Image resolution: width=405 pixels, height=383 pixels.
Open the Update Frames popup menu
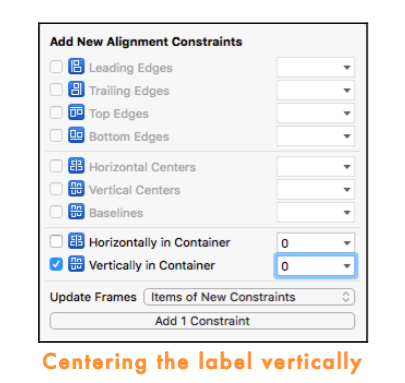click(x=249, y=297)
